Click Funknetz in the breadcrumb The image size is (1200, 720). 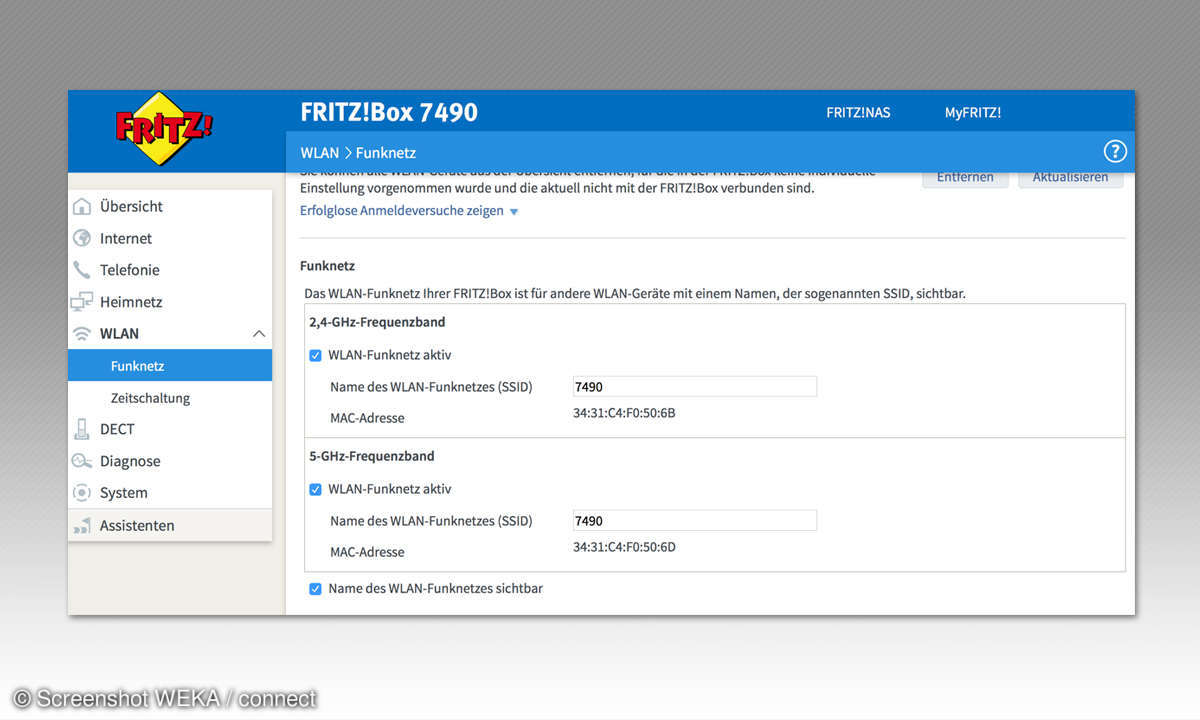tap(386, 153)
